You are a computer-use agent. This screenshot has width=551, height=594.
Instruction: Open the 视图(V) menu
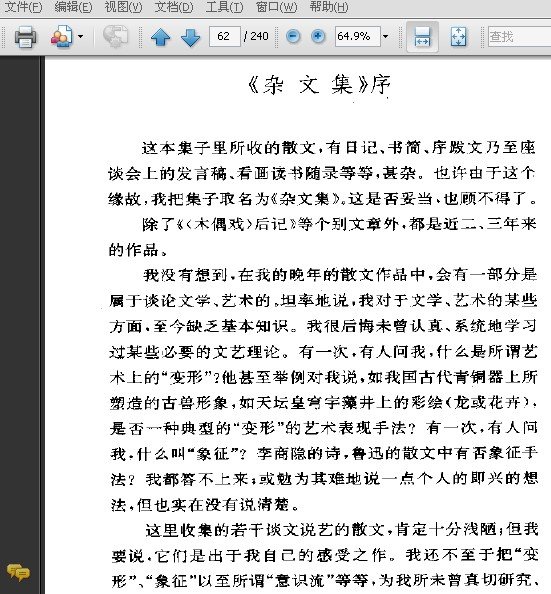coord(124,7)
